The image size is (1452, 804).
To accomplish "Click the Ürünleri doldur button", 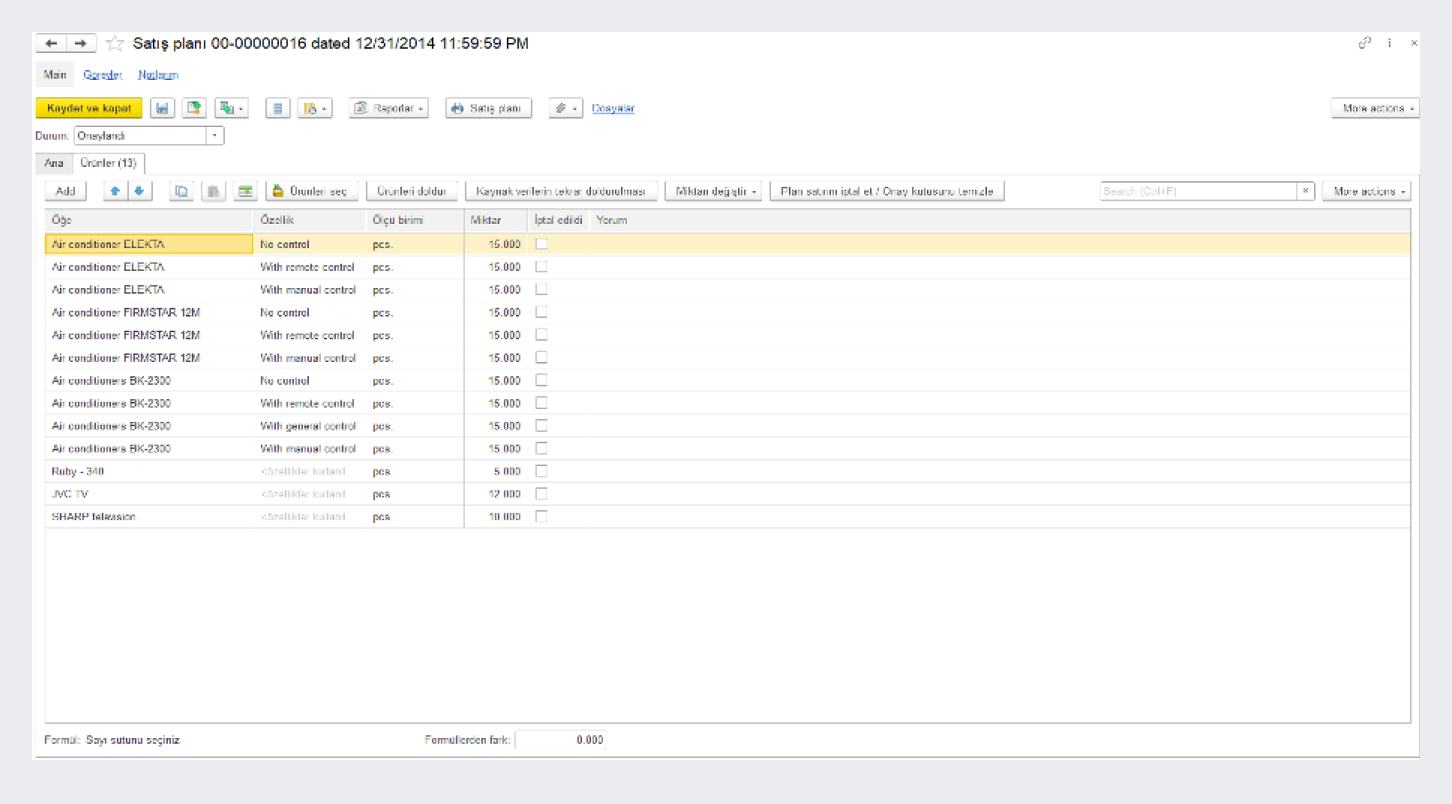I will (x=412, y=191).
